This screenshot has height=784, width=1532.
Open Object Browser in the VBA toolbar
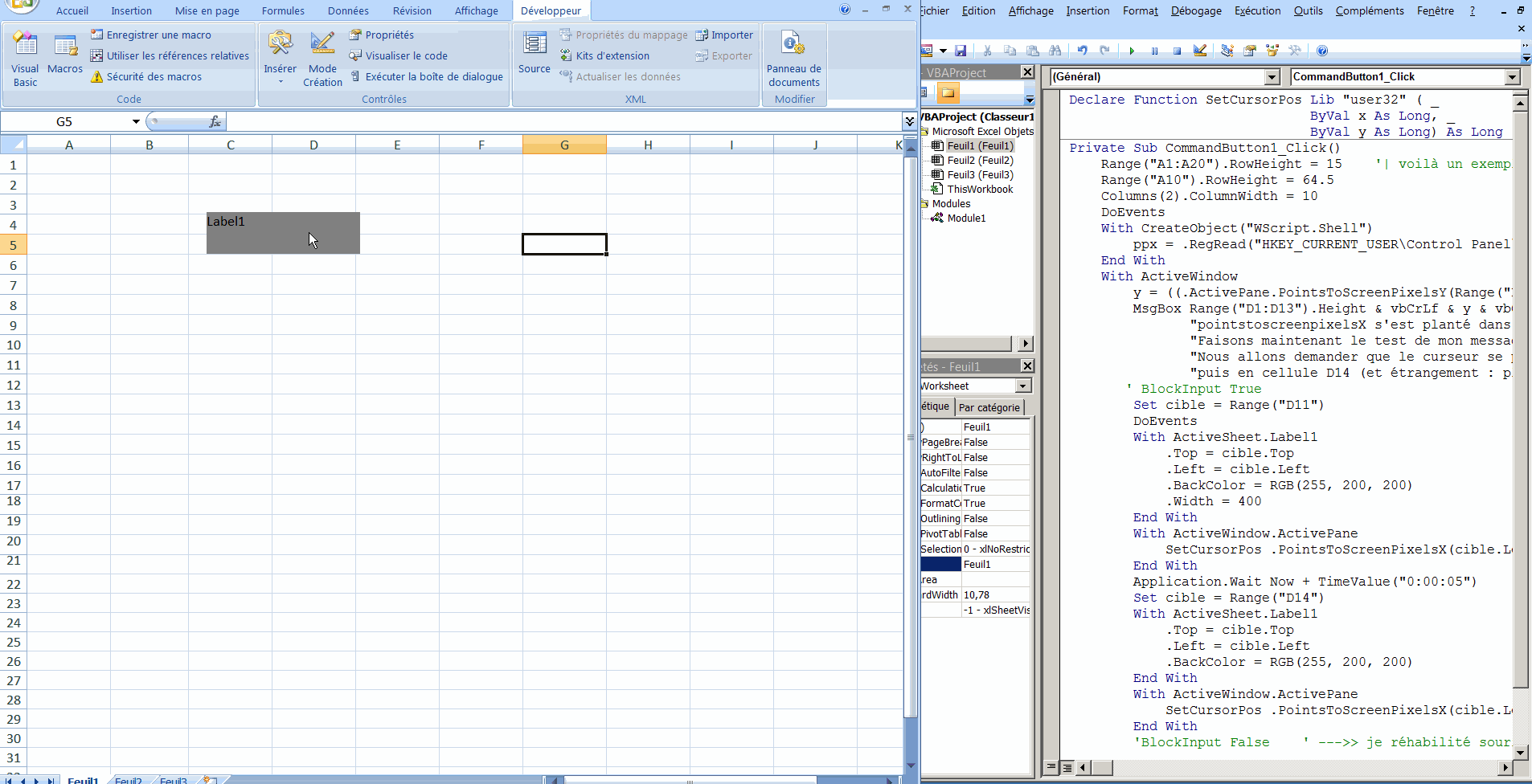click(1272, 51)
